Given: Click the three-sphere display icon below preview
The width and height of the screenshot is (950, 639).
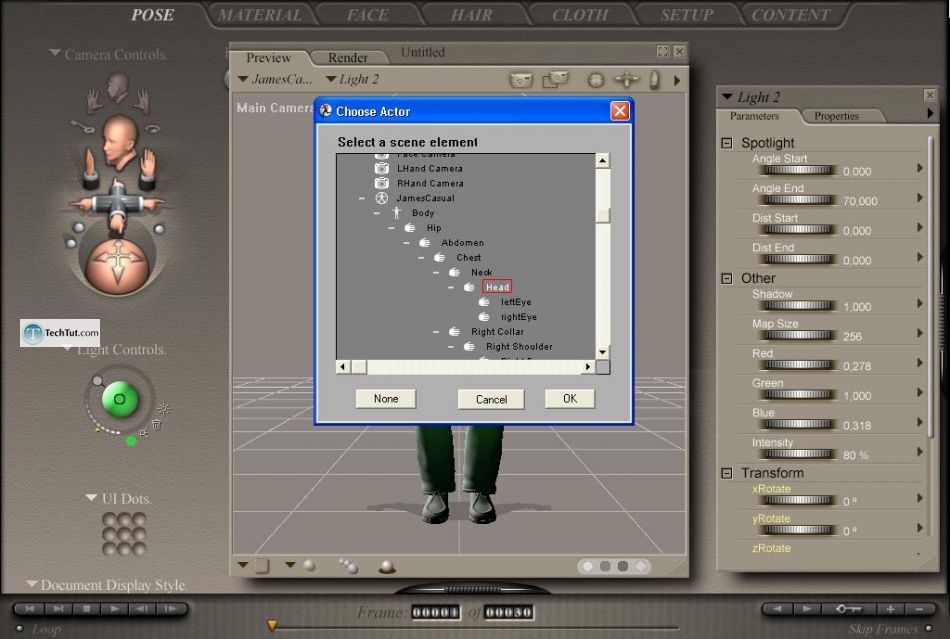Looking at the screenshot, I should click(x=348, y=566).
